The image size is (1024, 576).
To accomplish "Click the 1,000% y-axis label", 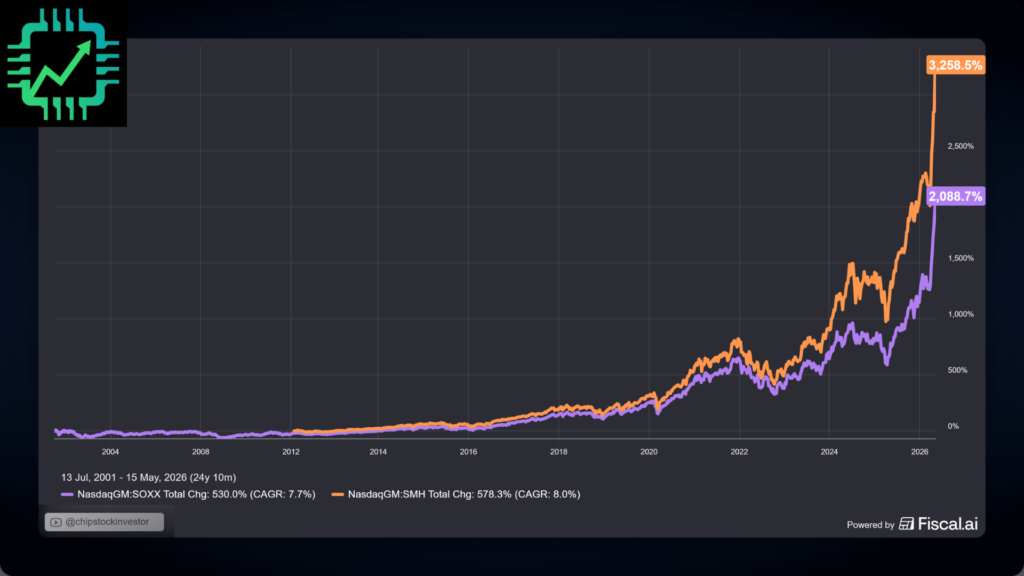I will point(961,314).
